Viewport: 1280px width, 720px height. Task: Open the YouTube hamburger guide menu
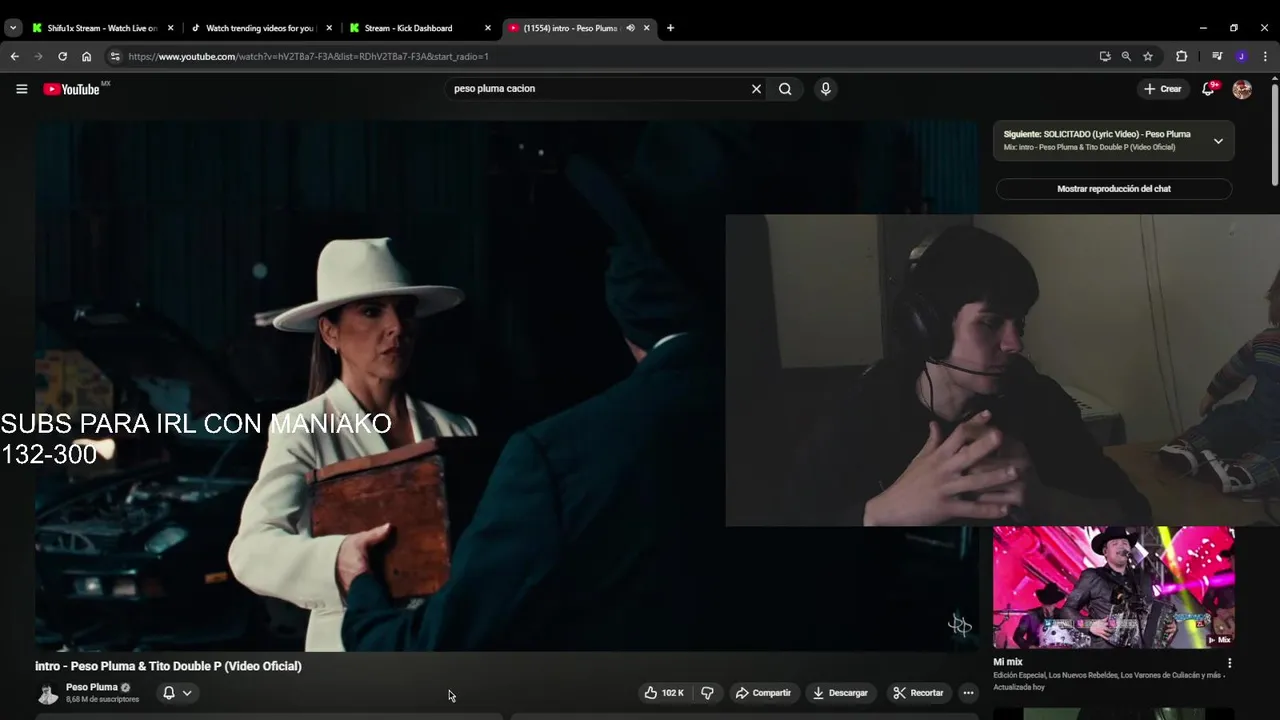click(x=21, y=89)
